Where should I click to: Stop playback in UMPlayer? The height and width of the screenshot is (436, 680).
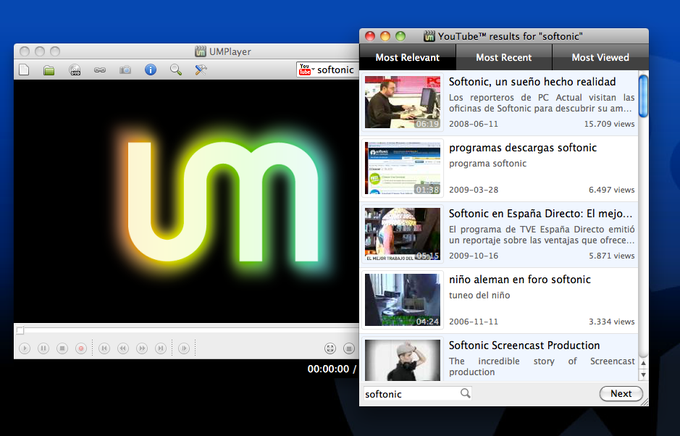click(x=62, y=348)
